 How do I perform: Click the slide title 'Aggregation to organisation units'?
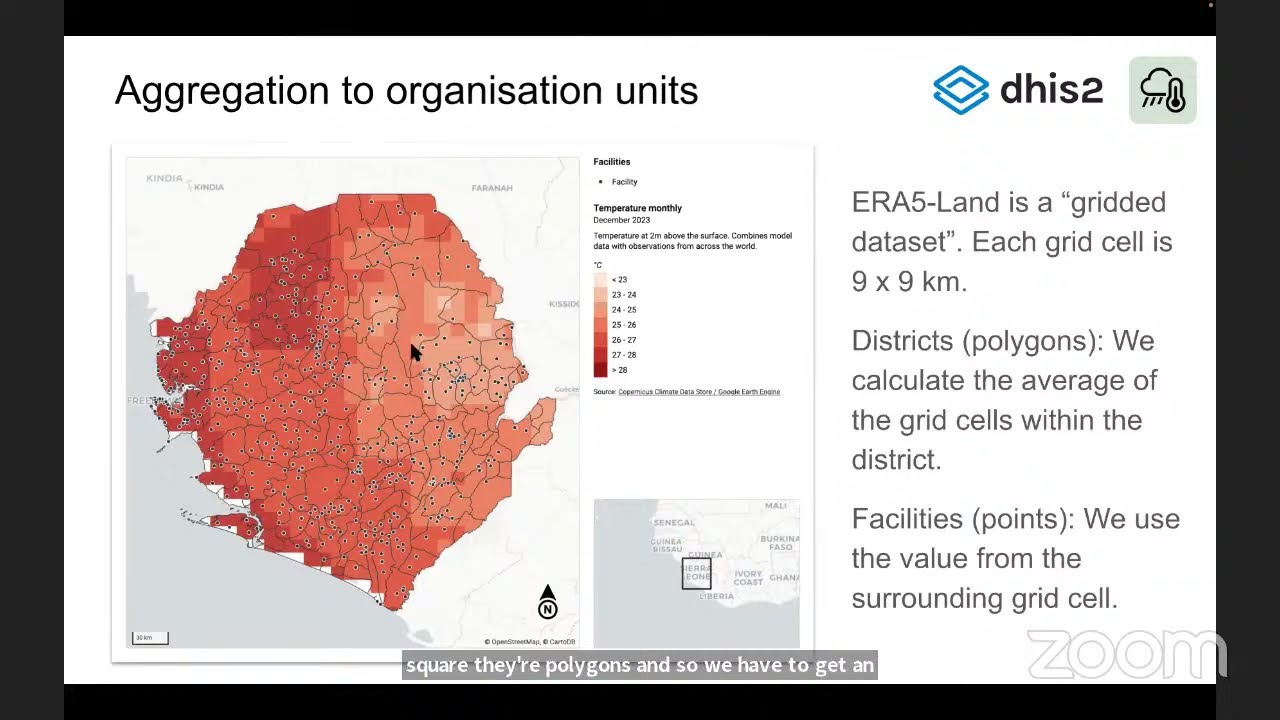coord(406,91)
